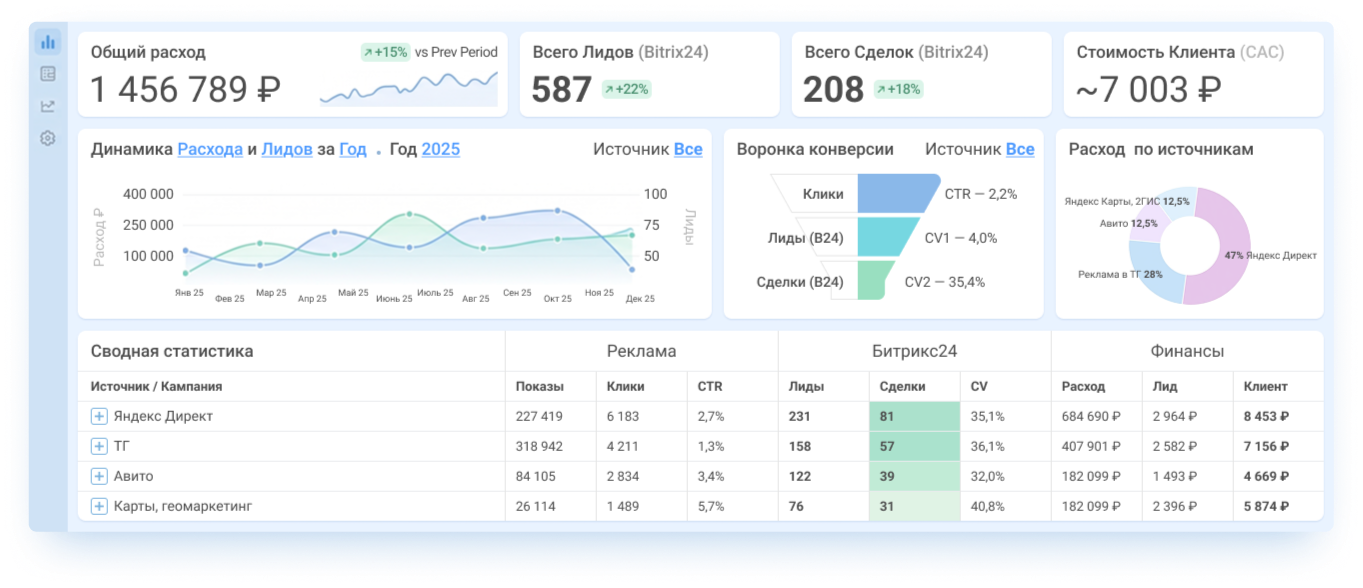Sort table by Показы column
This screenshot has width=1363, height=588.
(x=540, y=386)
